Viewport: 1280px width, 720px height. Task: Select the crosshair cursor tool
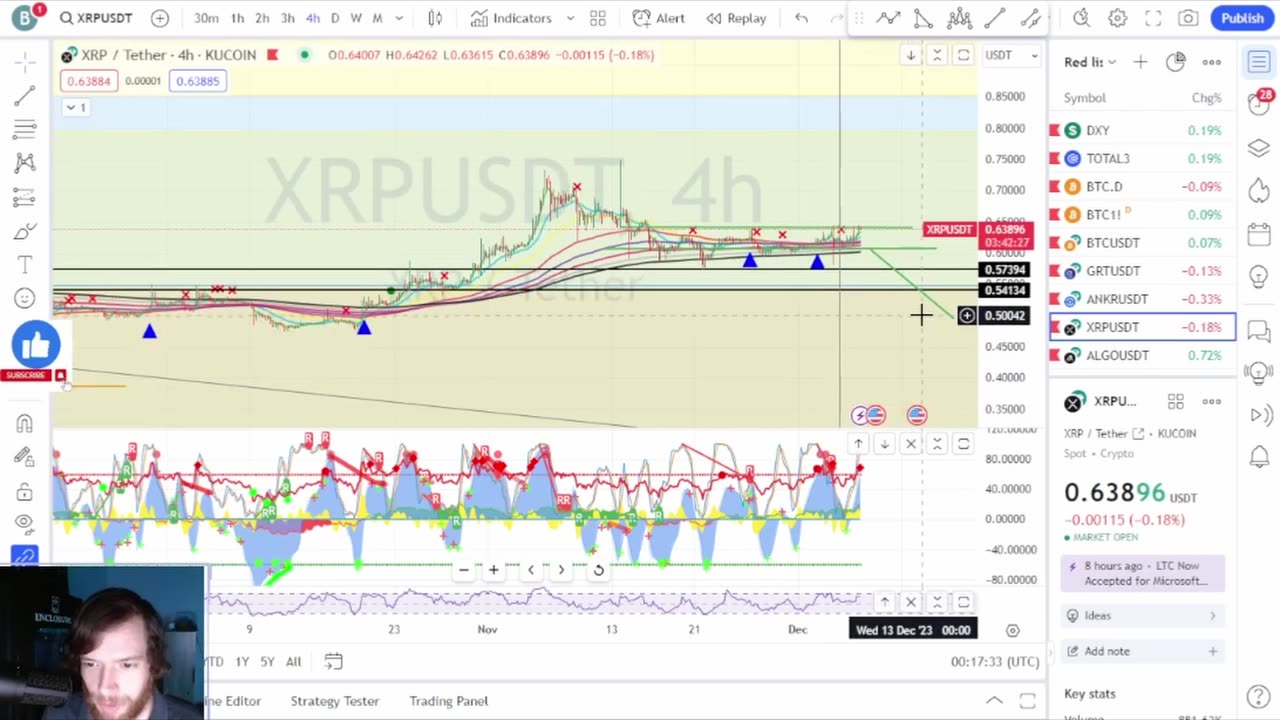(25, 63)
